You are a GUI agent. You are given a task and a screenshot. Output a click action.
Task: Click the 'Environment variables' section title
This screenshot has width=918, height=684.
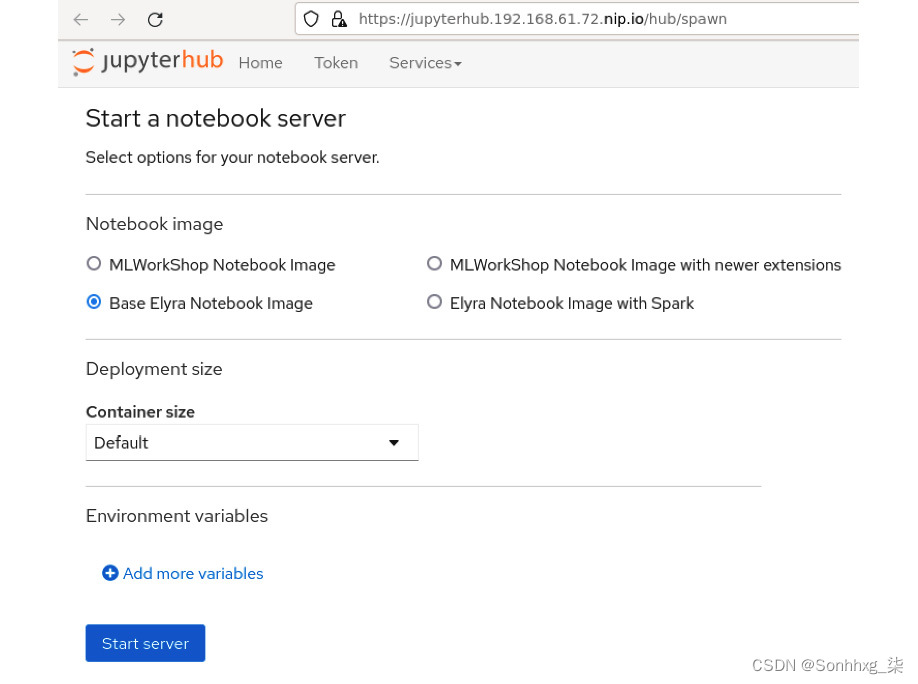pos(177,516)
